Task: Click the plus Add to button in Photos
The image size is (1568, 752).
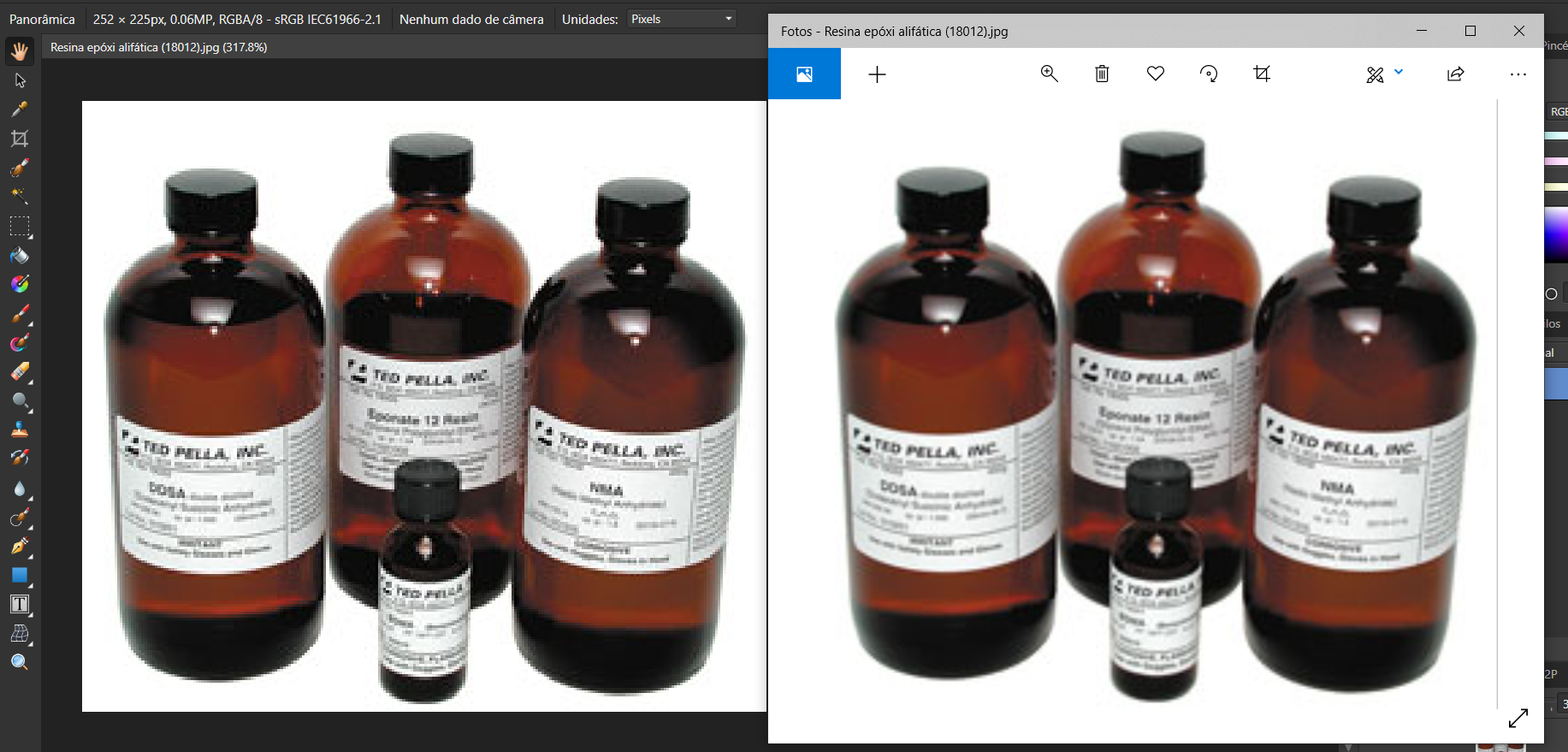Action: 877,74
